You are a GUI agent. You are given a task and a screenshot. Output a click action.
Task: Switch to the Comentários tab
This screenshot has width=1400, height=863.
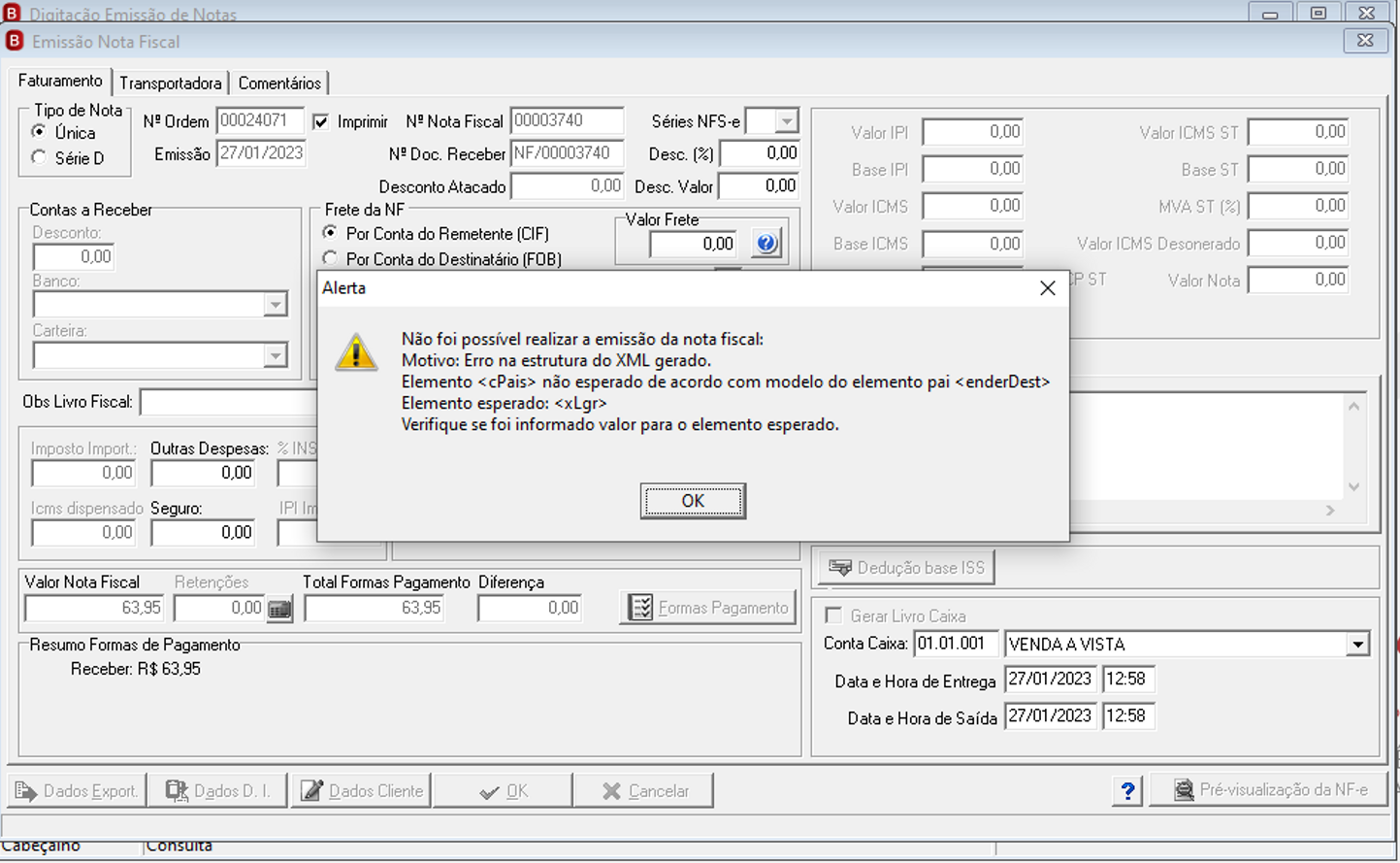[x=279, y=83]
